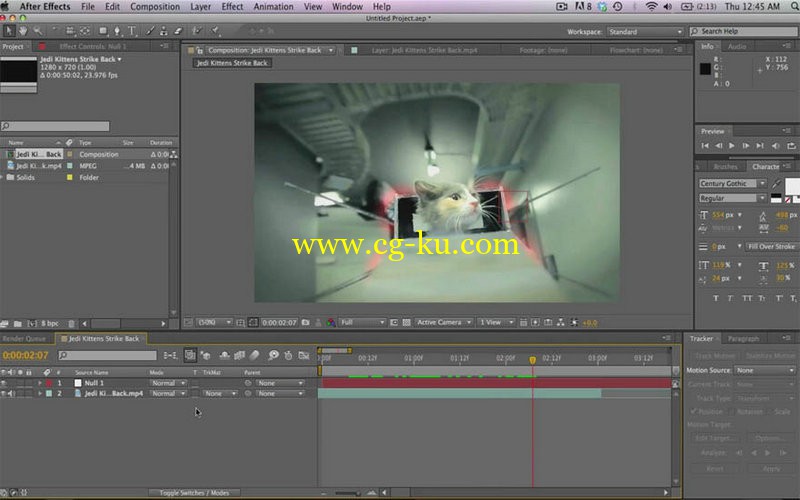The width and height of the screenshot is (800, 500).
Task: Click the auto-keyframe stopwatch icon
Action: pos(288,355)
